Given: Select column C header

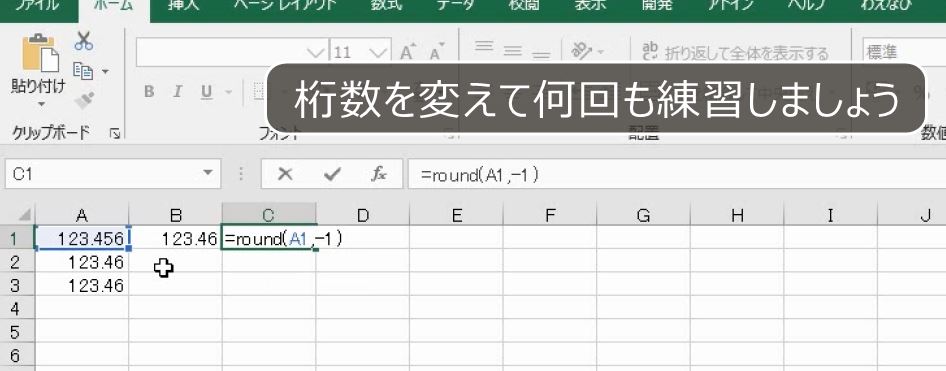Looking at the screenshot, I should click(269, 215).
